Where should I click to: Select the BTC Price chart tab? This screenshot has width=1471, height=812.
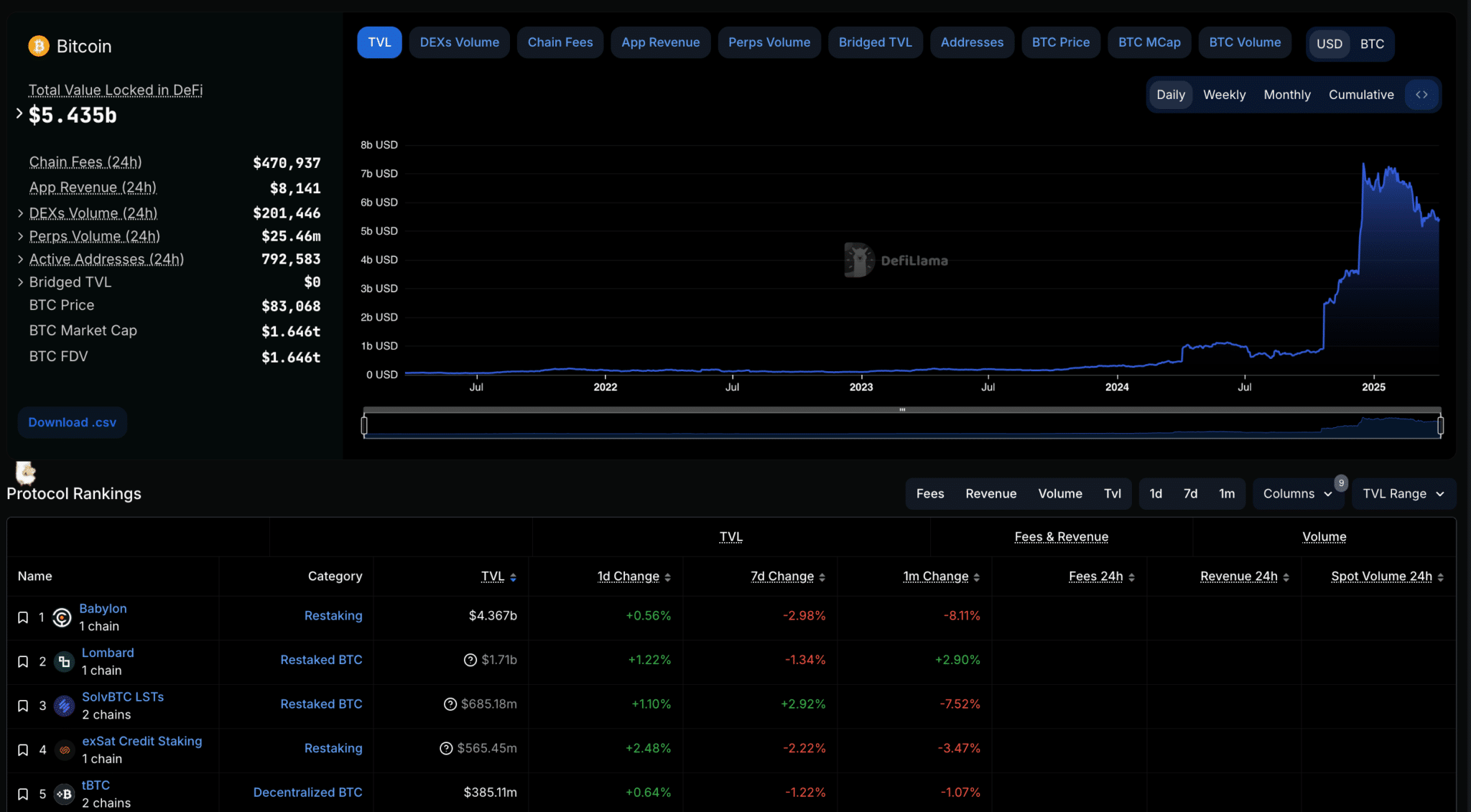point(1061,42)
